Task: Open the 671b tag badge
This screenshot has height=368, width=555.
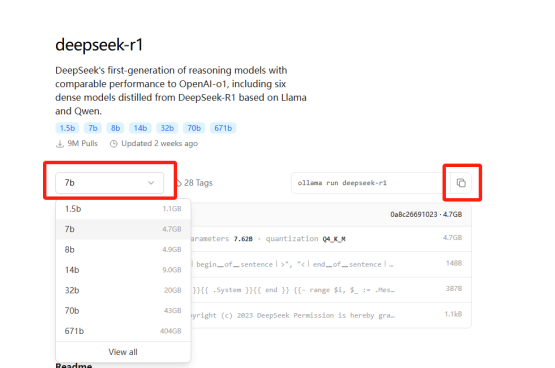Action: point(223,128)
